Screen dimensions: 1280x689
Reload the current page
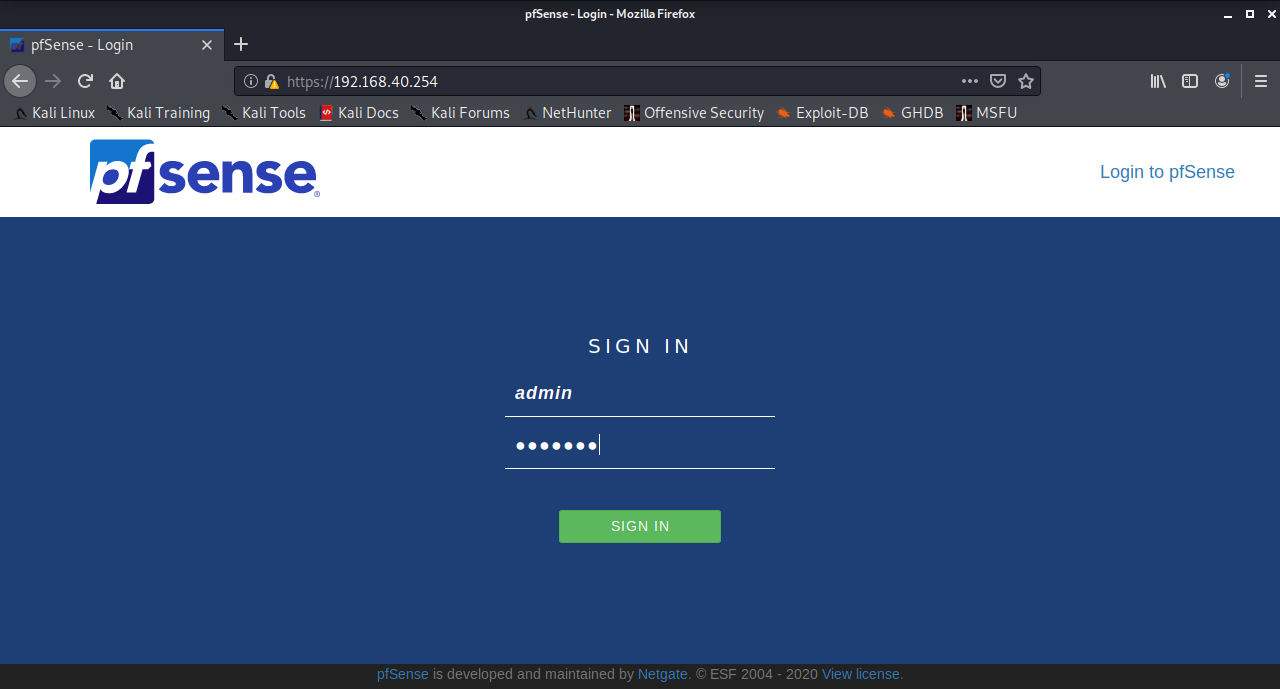[x=86, y=81]
